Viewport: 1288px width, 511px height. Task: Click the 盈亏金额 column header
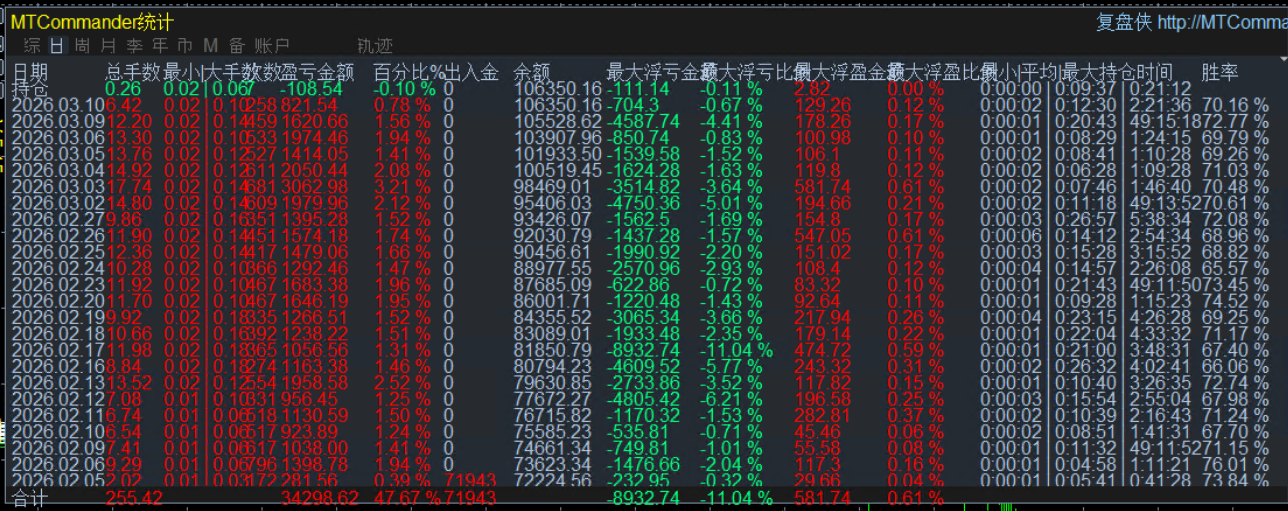319,72
